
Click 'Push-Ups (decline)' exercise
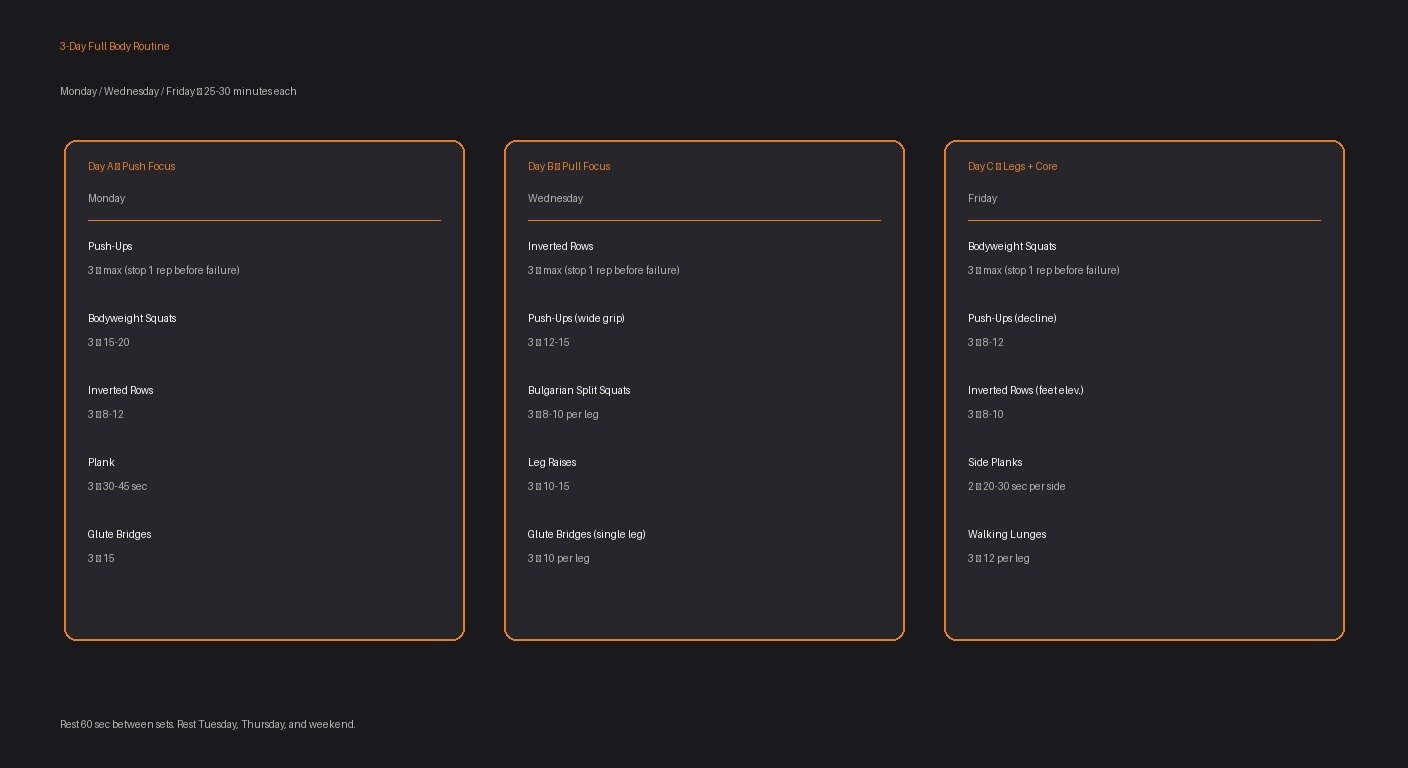[1012, 318]
